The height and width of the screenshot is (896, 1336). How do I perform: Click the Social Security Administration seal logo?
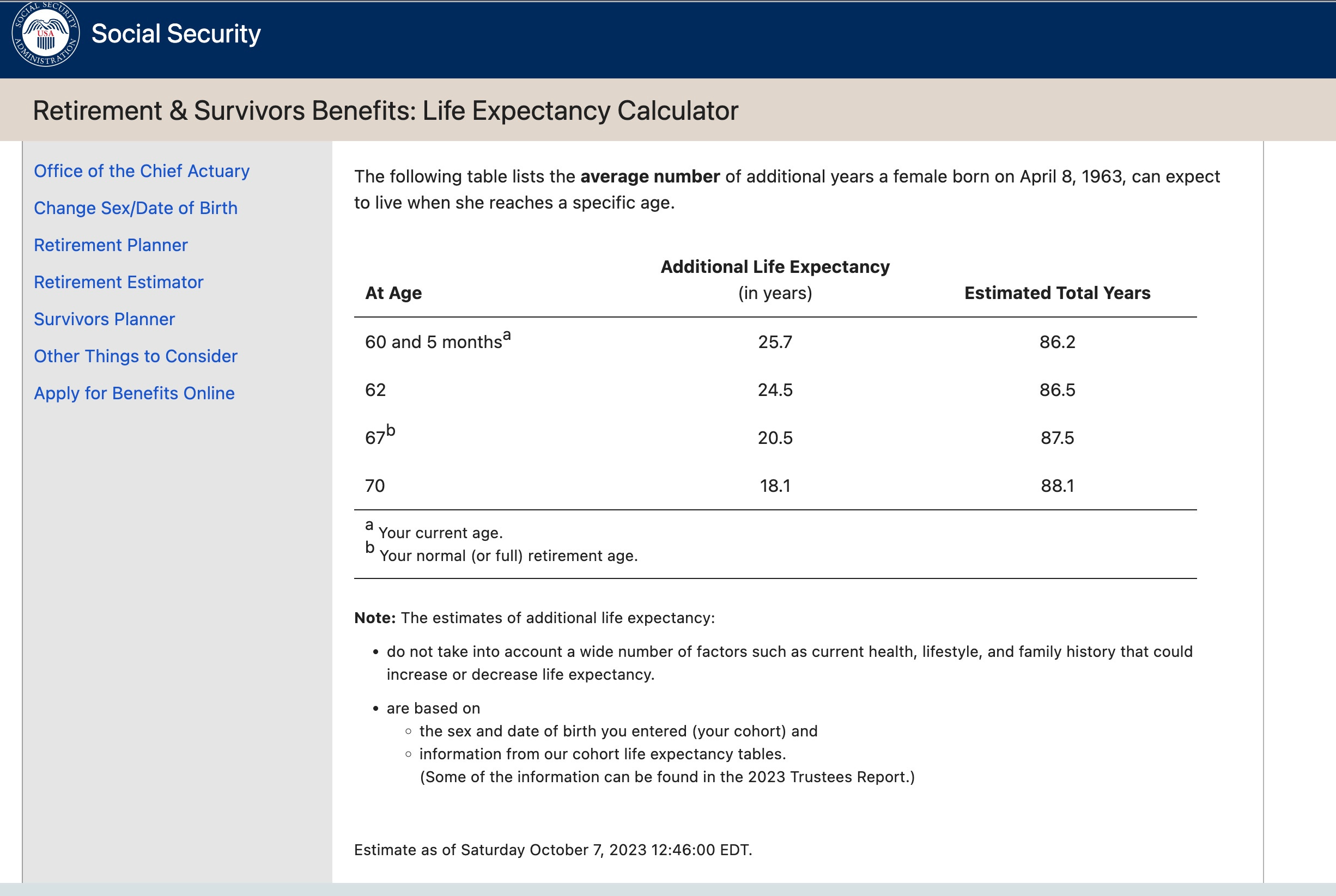tap(46, 34)
